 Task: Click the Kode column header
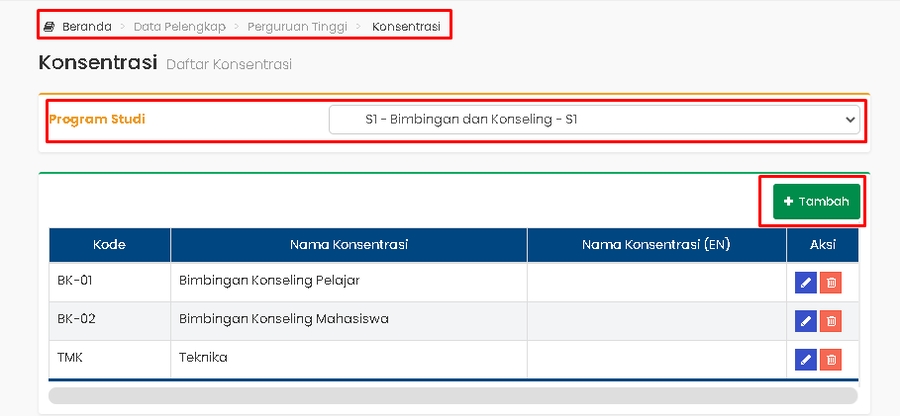[x=109, y=245]
